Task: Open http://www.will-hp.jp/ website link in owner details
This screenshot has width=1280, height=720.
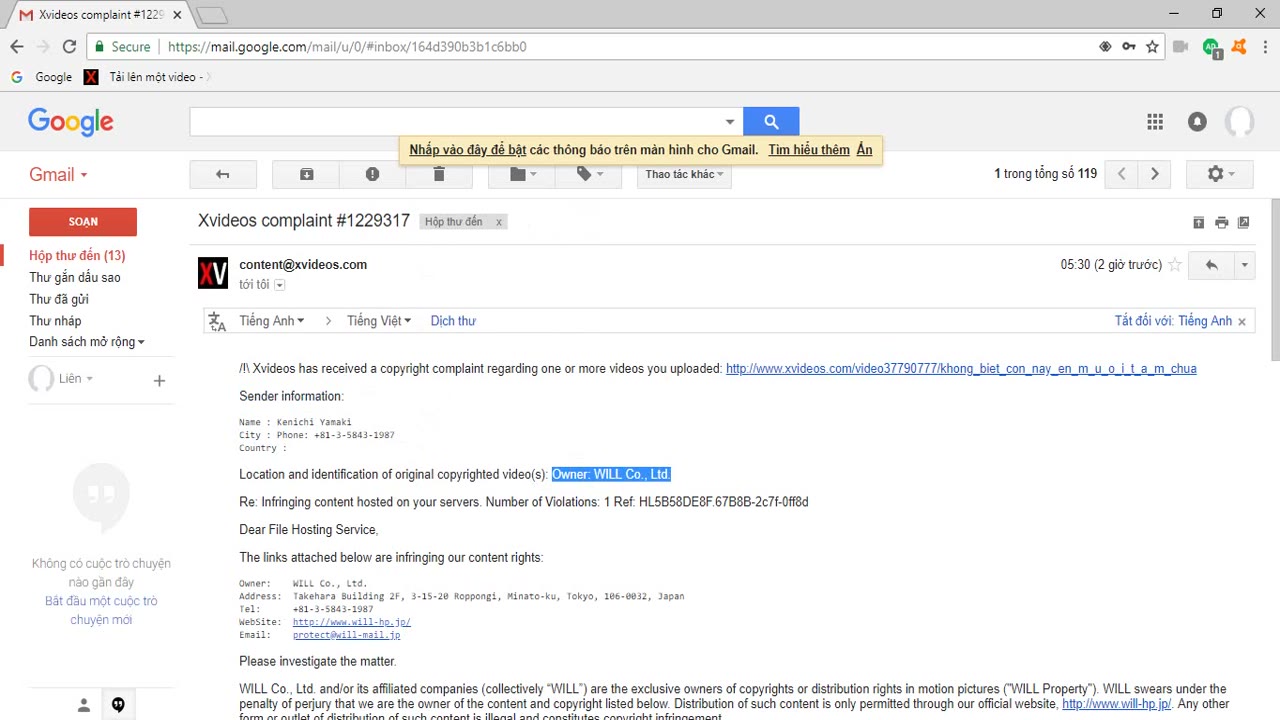Action: click(x=352, y=622)
